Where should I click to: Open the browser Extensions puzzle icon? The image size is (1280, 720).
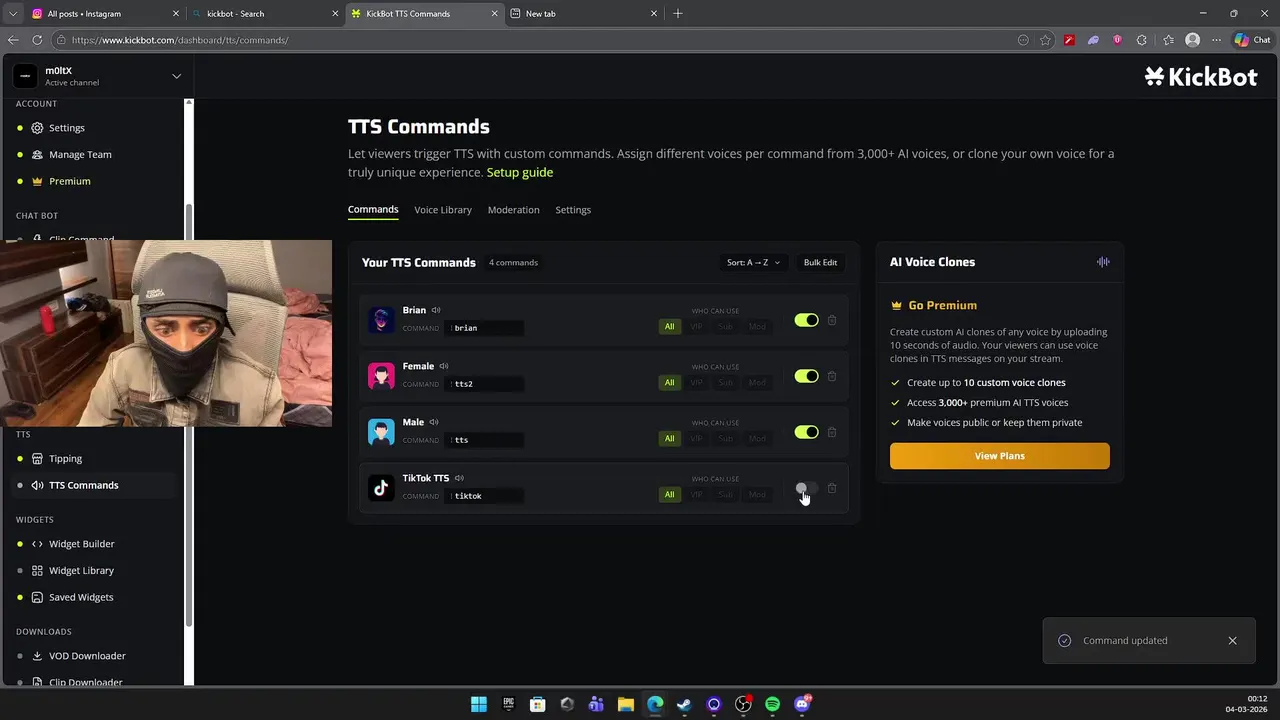coord(1141,40)
